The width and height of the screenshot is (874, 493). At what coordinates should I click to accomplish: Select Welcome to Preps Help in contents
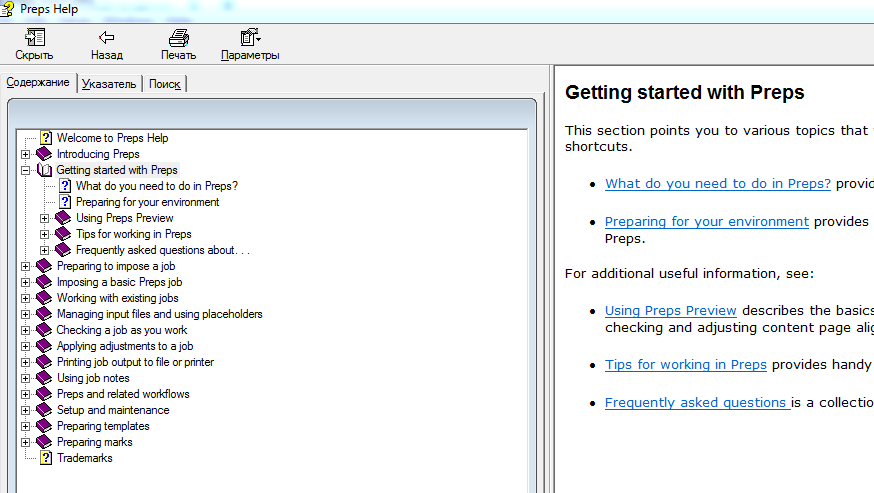[113, 138]
